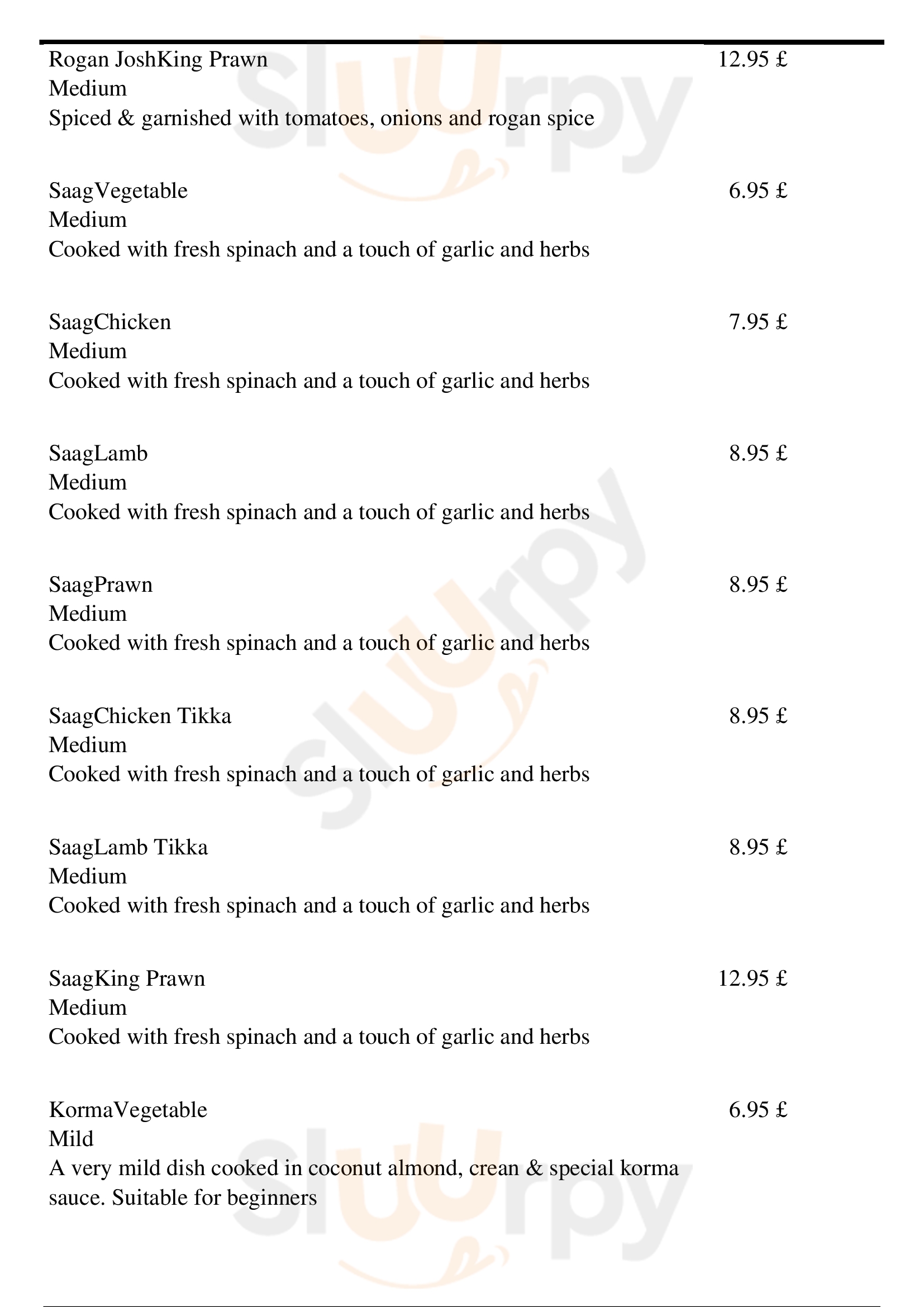Click the SaagPrawn dish title
This screenshot has width=924, height=1307.
[x=101, y=584]
